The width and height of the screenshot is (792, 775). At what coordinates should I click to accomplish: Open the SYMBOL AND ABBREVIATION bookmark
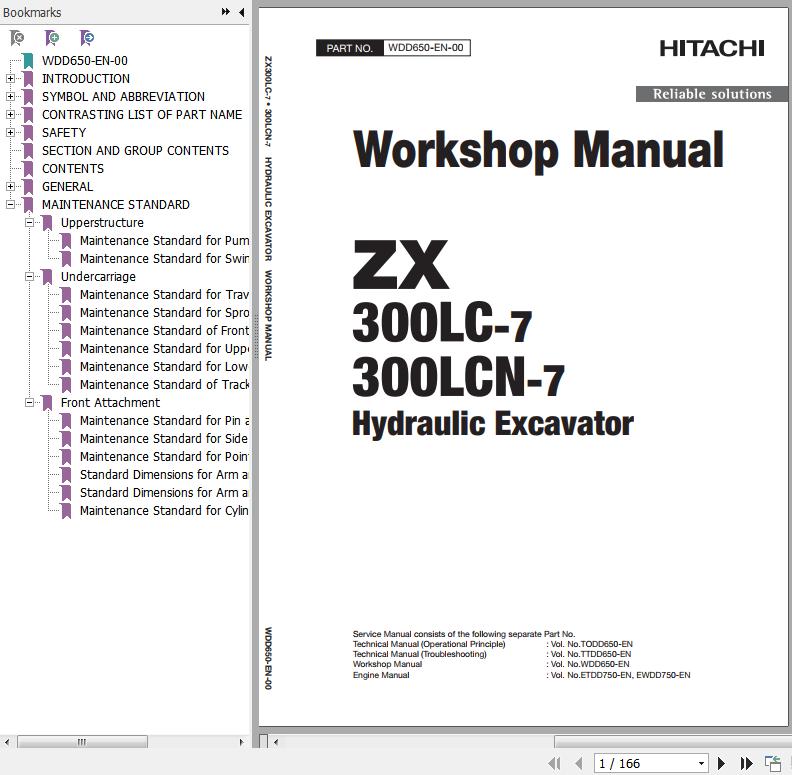(x=123, y=96)
